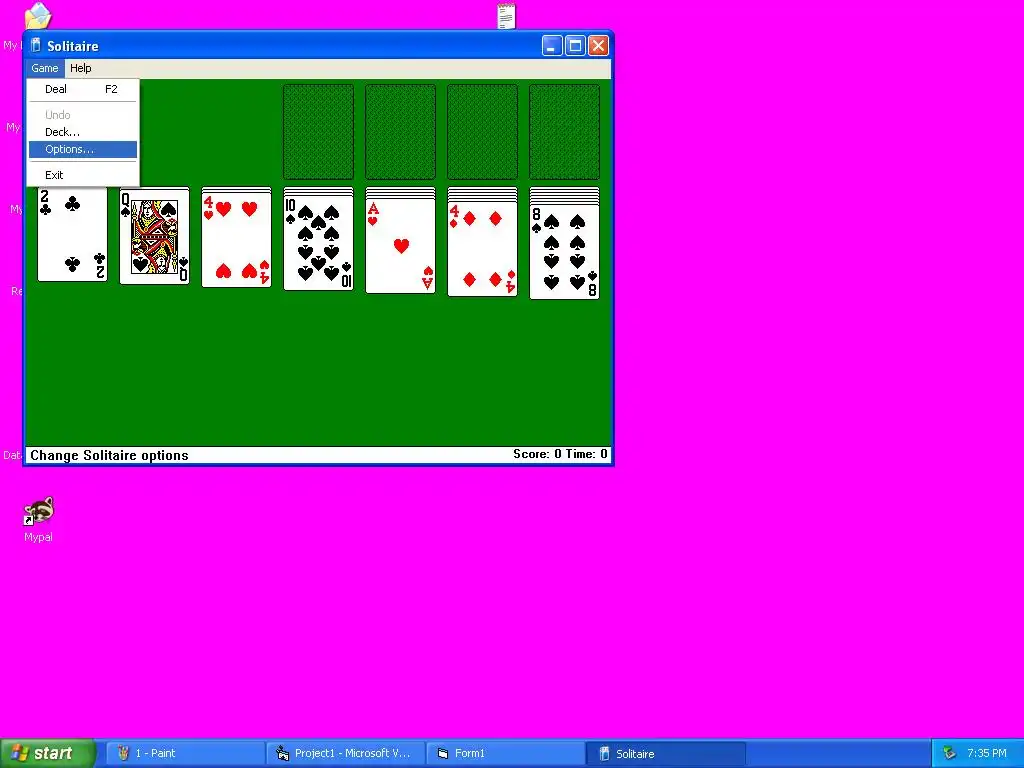Click the ace of hearts card

click(x=400, y=246)
